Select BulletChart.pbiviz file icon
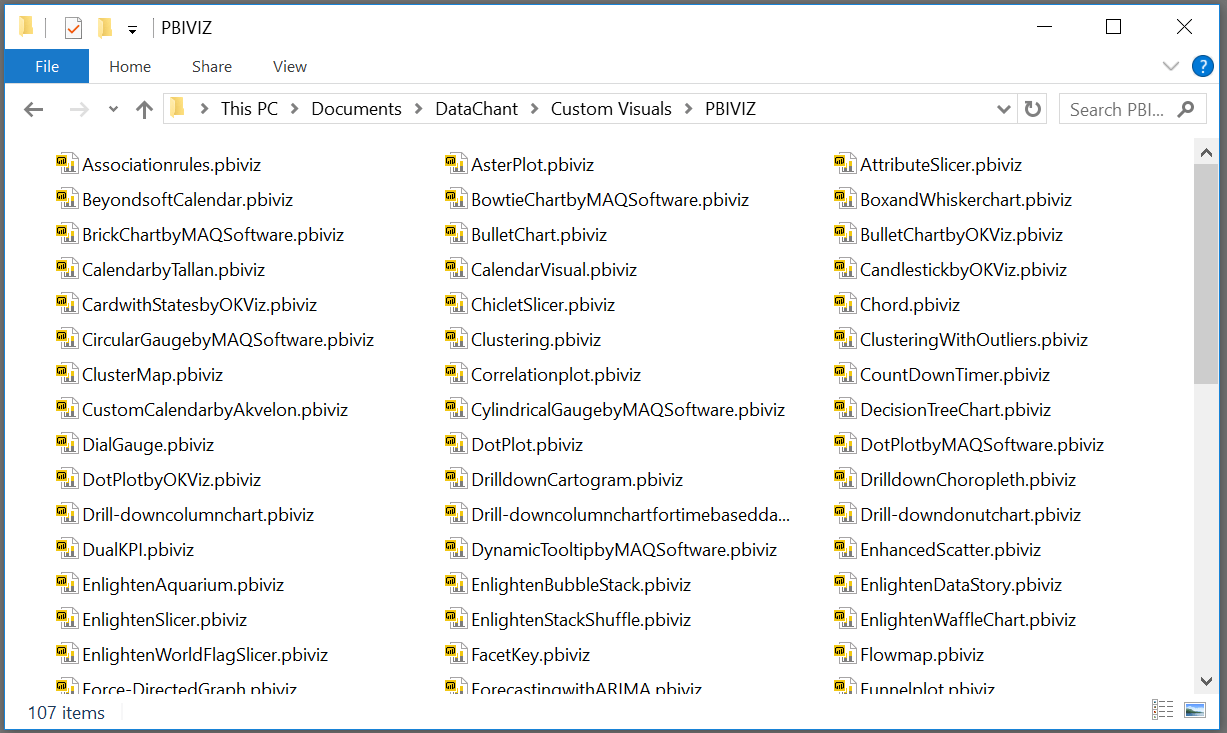1227x733 pixels. 456,234
